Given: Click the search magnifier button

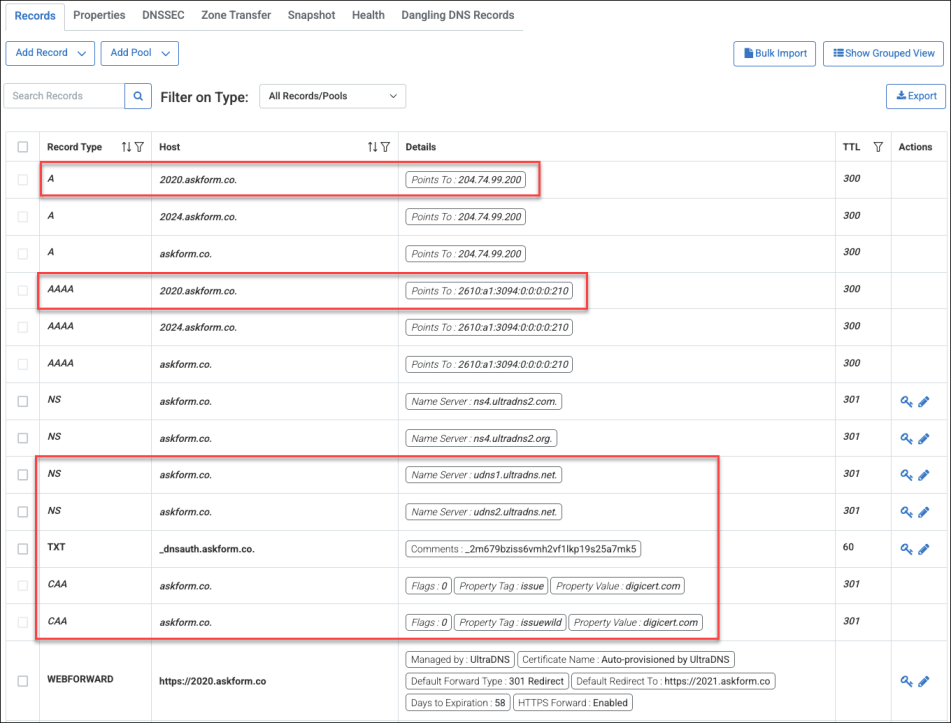Looking at the screenshot, I should pos(138,96).
